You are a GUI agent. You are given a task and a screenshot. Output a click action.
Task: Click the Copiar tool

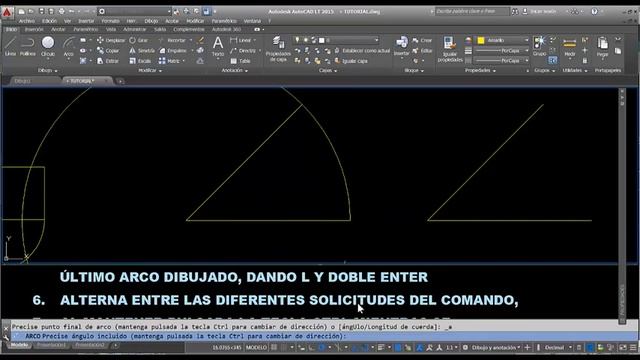click(108, 51)
